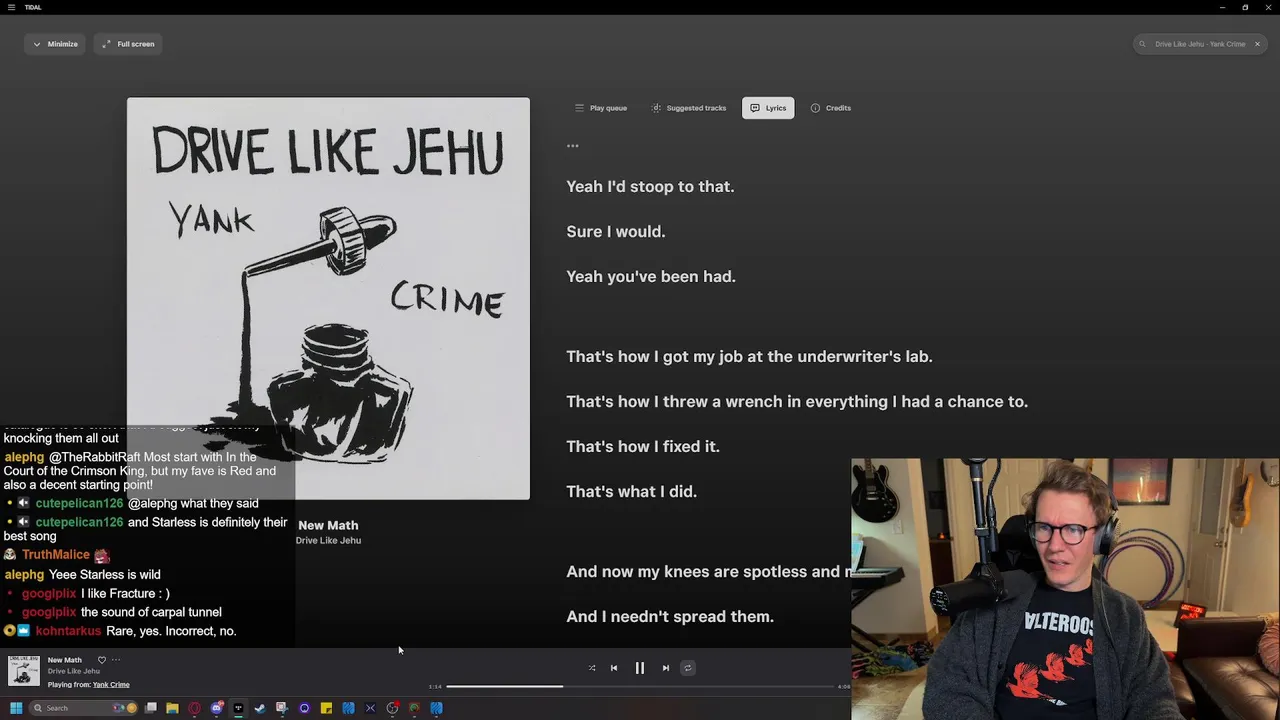The width and height of the screenshot is (1280, 720).
Task: Jump to lyric "That's how I threw a wrench"
Action: coord(797,401)
